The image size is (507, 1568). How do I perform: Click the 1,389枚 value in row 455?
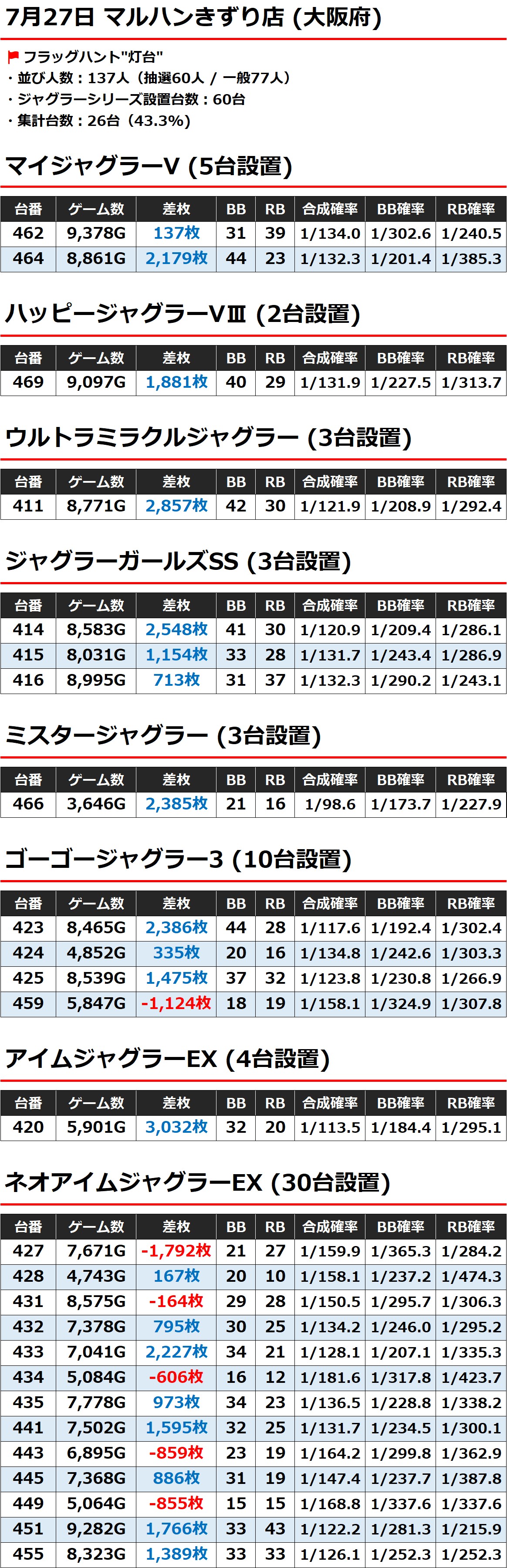(176, 1554)
